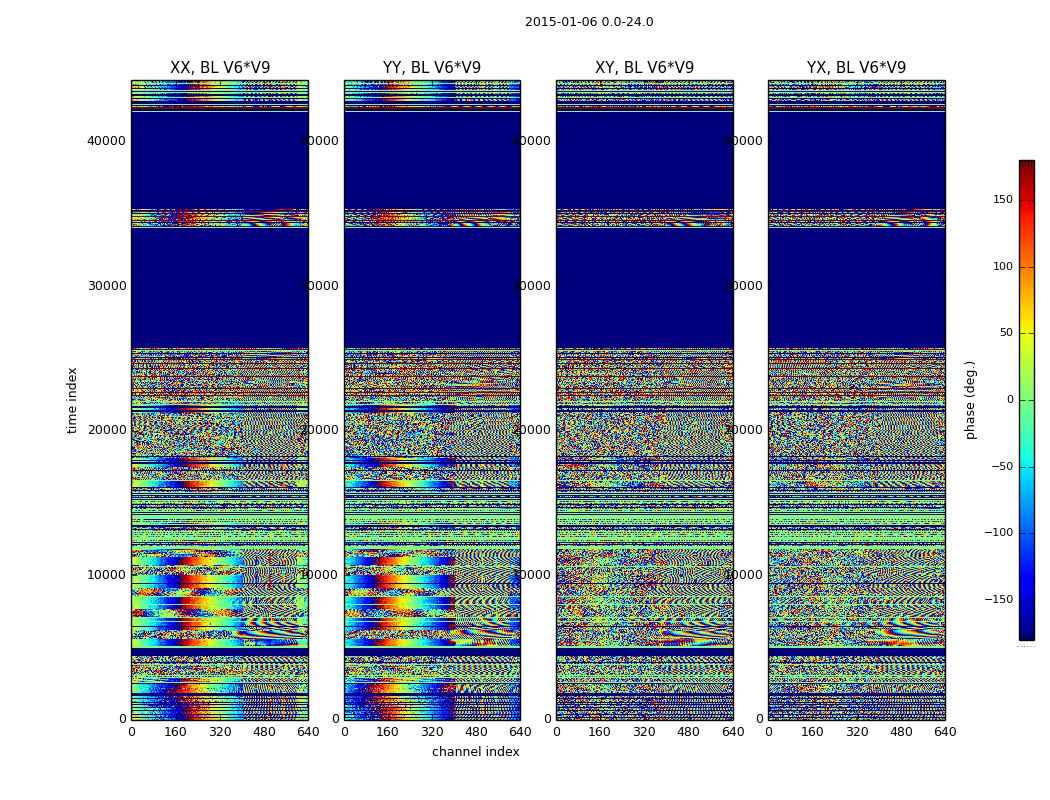Click the figure title '2015-01-06 0.0-24.0'
Image resolution: width=1050 pixels, height=800 pixels.
tap(589, 22)
